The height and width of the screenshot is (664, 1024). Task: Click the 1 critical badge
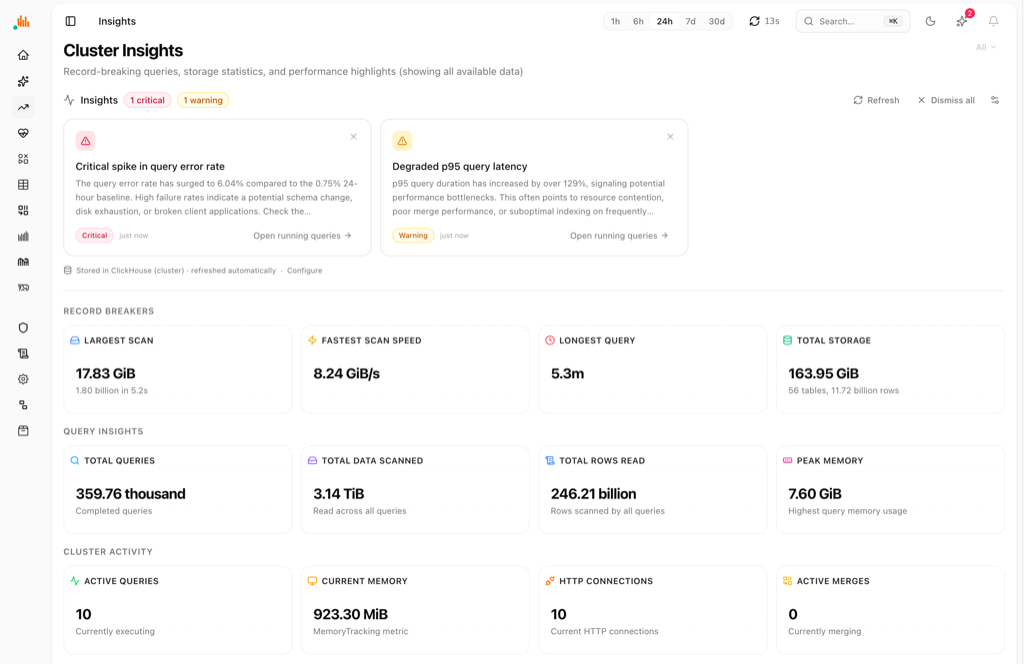tap(148, 100)
